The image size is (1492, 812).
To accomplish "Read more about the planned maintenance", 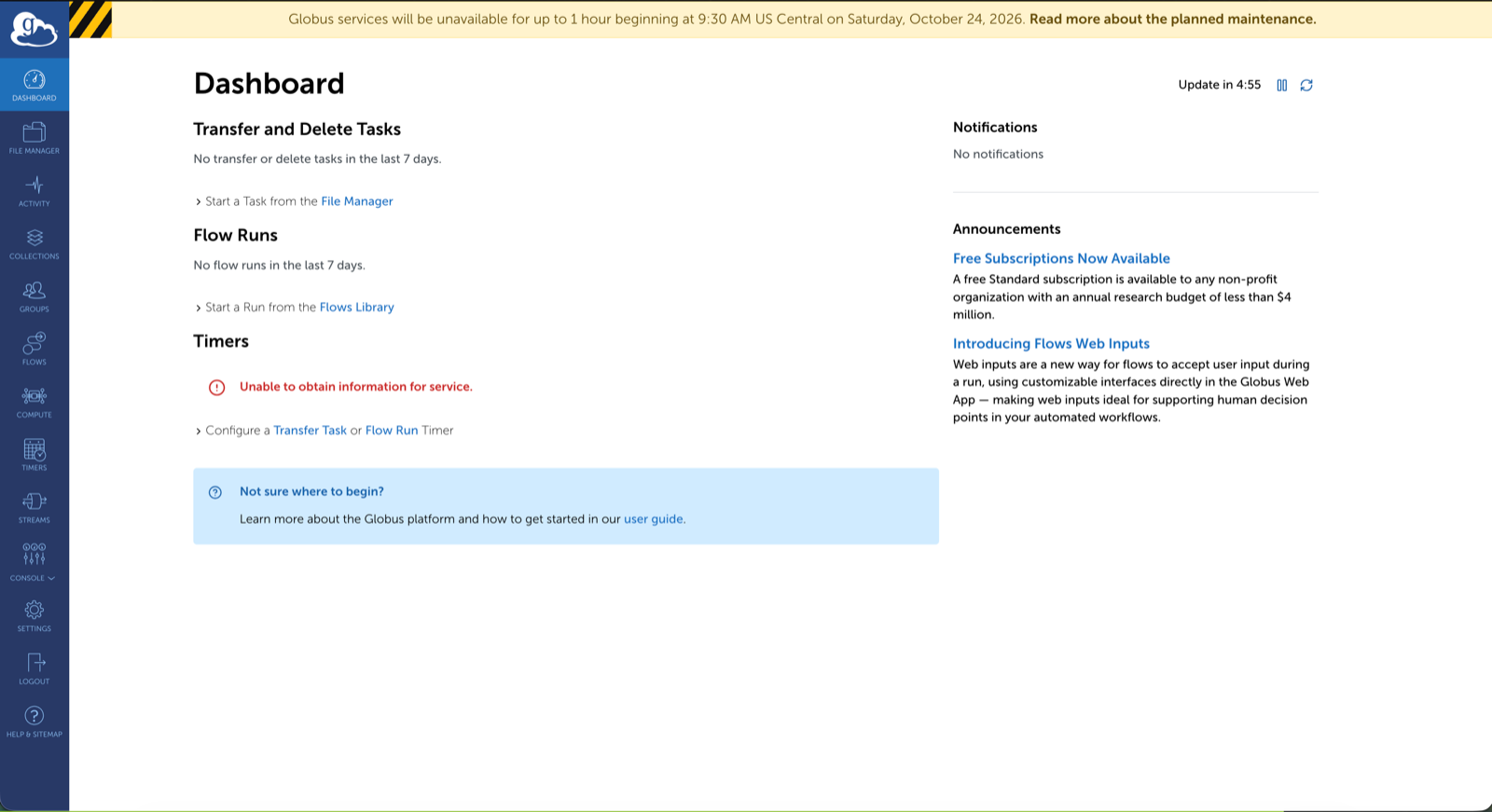I will point(1172,19).
